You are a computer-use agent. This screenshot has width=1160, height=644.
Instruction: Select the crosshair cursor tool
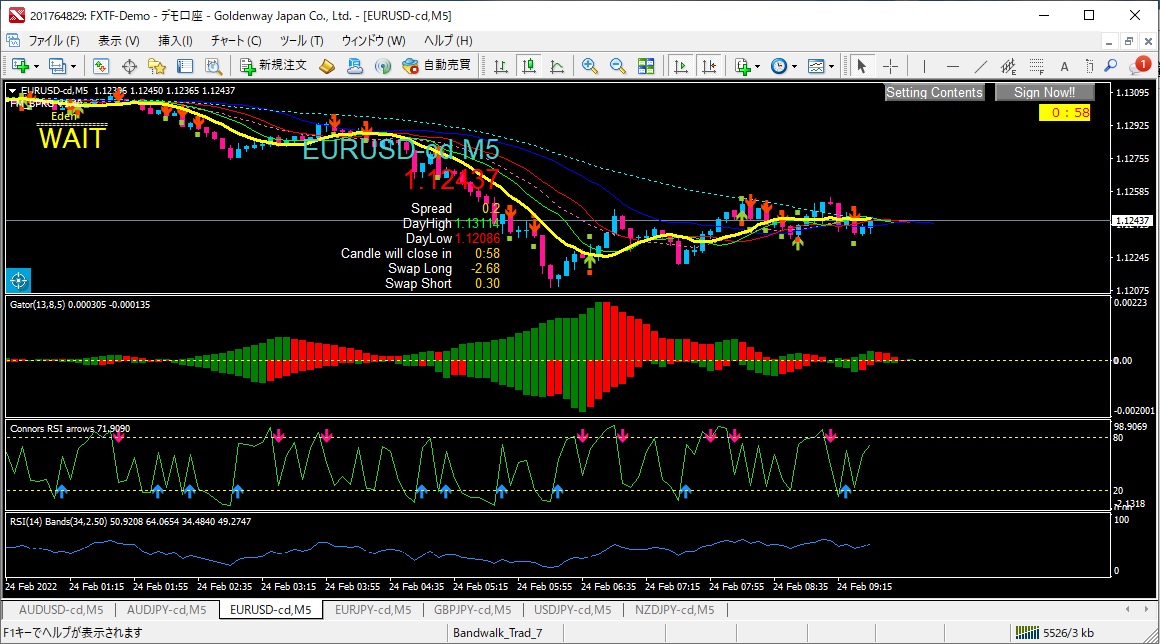click(x=889, y=66)
